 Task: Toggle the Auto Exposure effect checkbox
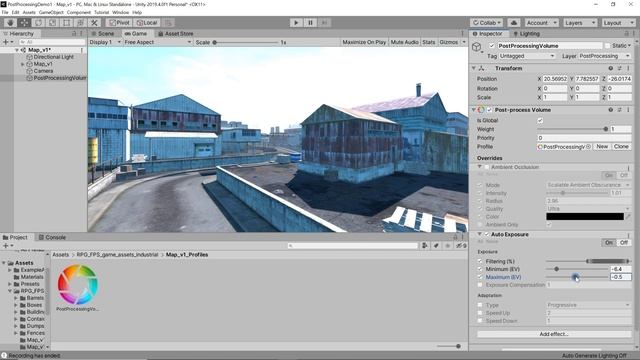[x=487, y=234]
